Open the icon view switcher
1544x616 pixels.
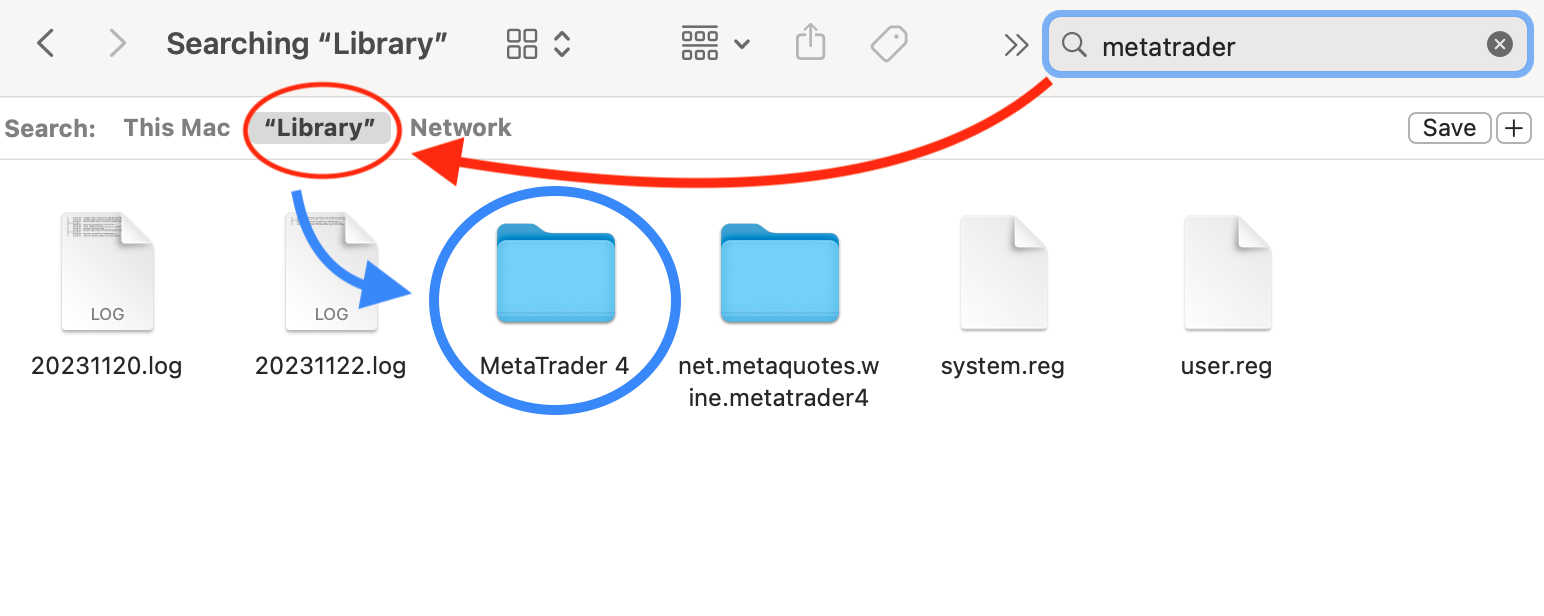point(538,43)
